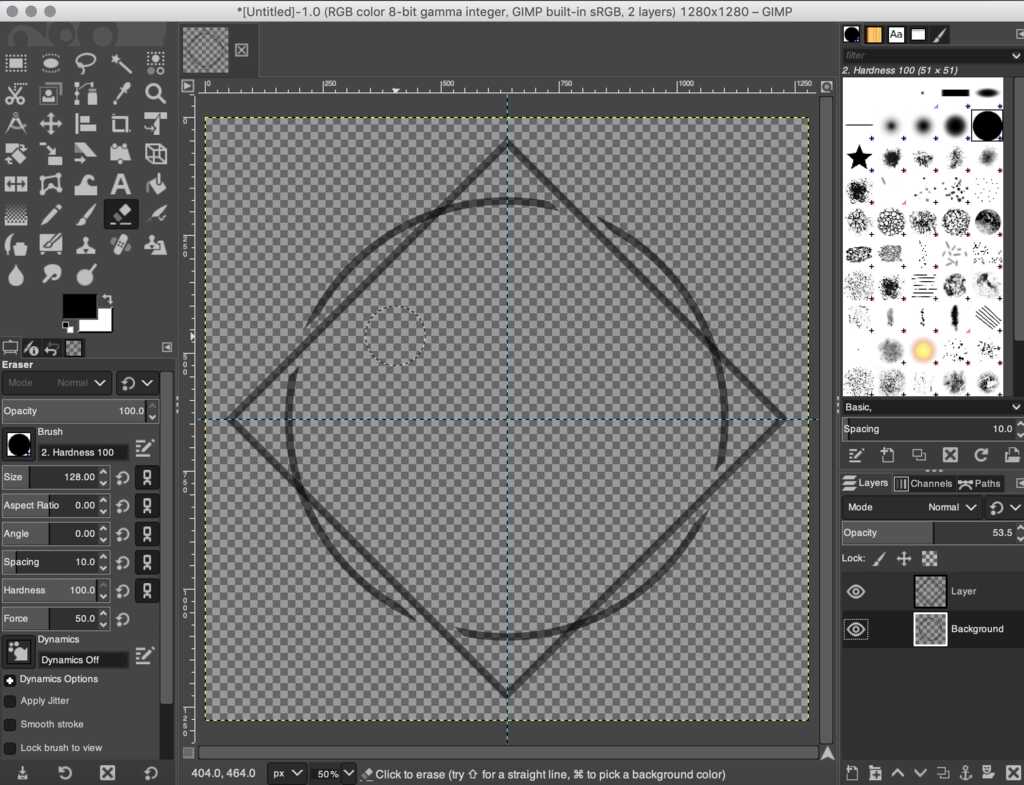Pick the Text tool
1024x785 pixels.
[x=121, y=184]
